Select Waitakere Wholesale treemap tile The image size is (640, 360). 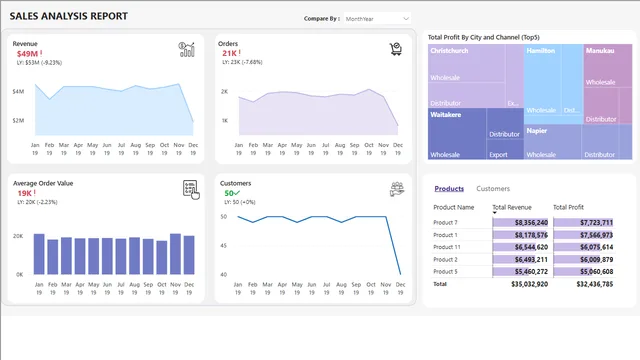coord(457,133)
